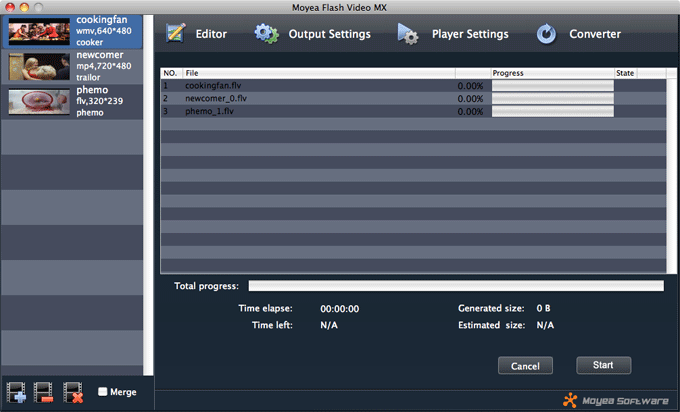680x412 pixels.
Task: Enable the Merge checkbox
Action: point(103,392)
